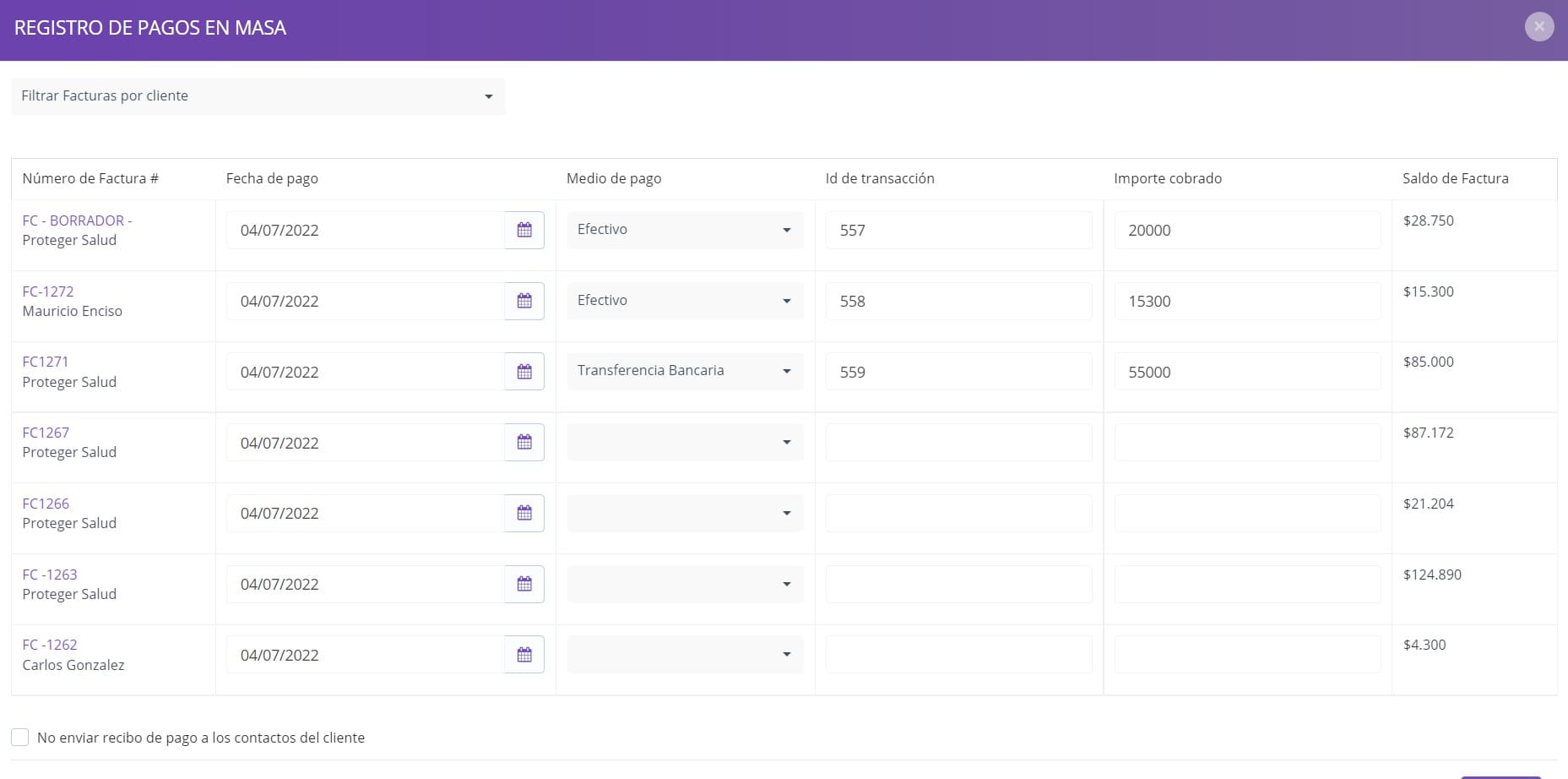The width and height of the screenshot is (1568, 779).
Task: Open the FC - BORRADOR - invoice link
Action: click(x=77, y=221)
